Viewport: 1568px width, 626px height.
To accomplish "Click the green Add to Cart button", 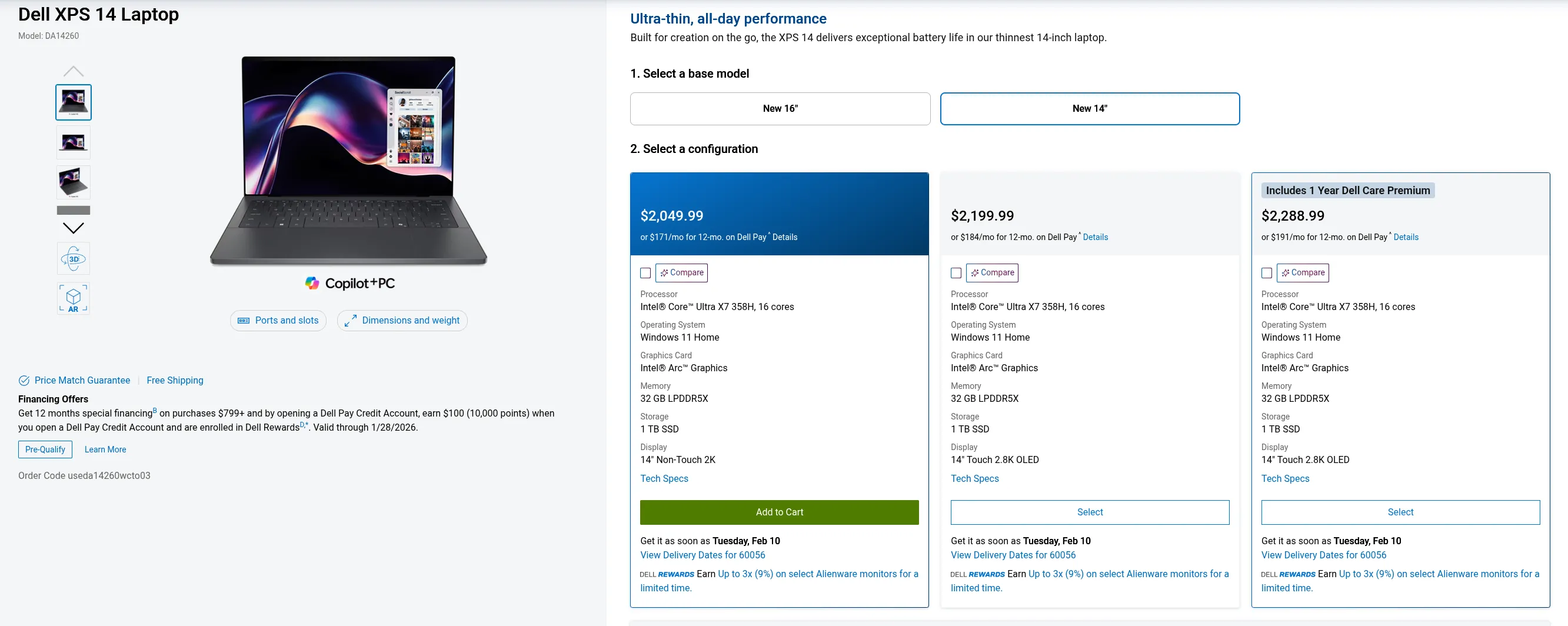I will coord(779,512).
